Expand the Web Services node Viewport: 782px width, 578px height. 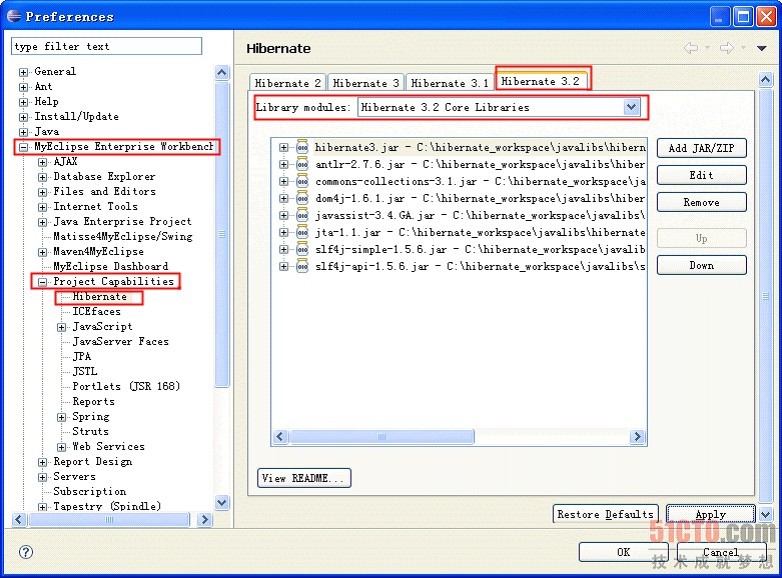tap(61, 447)
